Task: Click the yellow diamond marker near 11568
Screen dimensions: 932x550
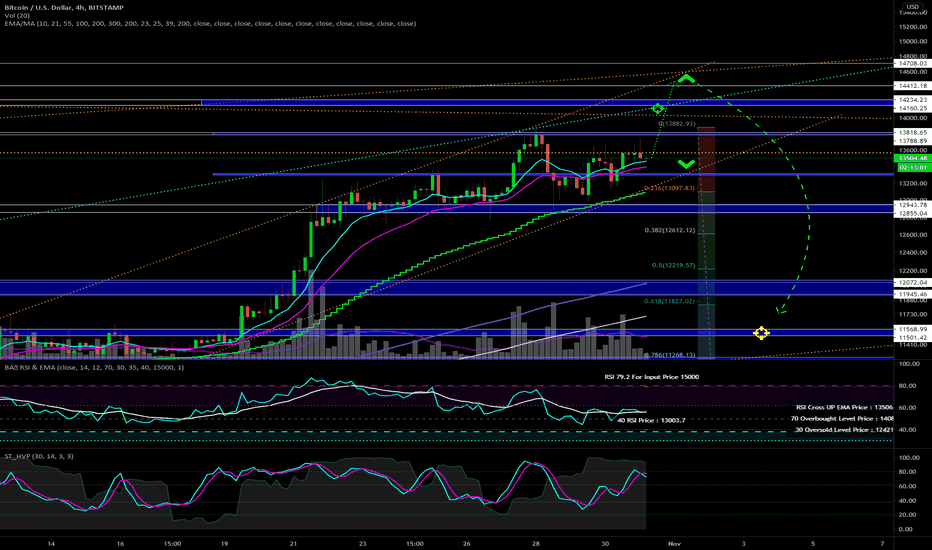Action: pyautogui.click(x=761, y=333)
